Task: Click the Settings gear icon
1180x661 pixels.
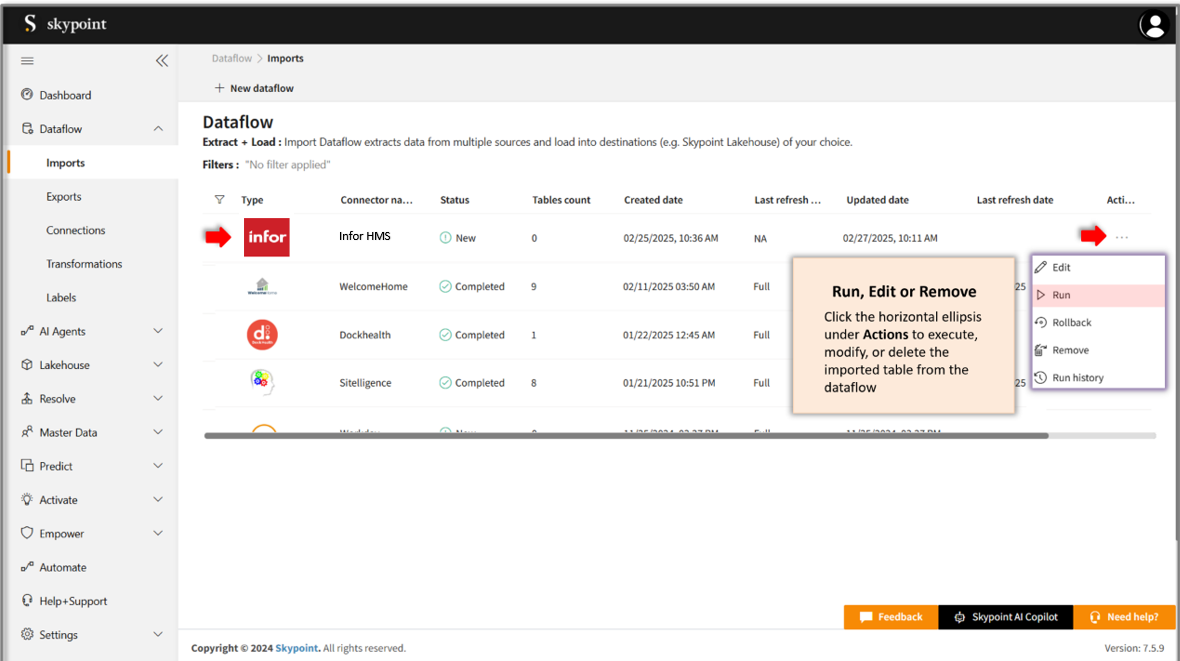Action: click(27, 634)
